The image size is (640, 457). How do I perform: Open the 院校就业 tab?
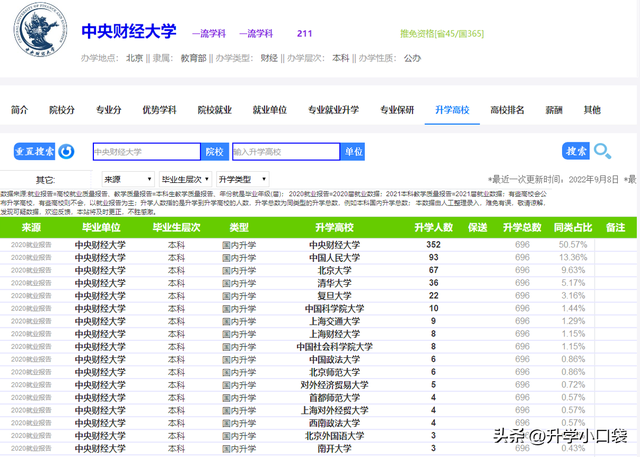(215, 110)
